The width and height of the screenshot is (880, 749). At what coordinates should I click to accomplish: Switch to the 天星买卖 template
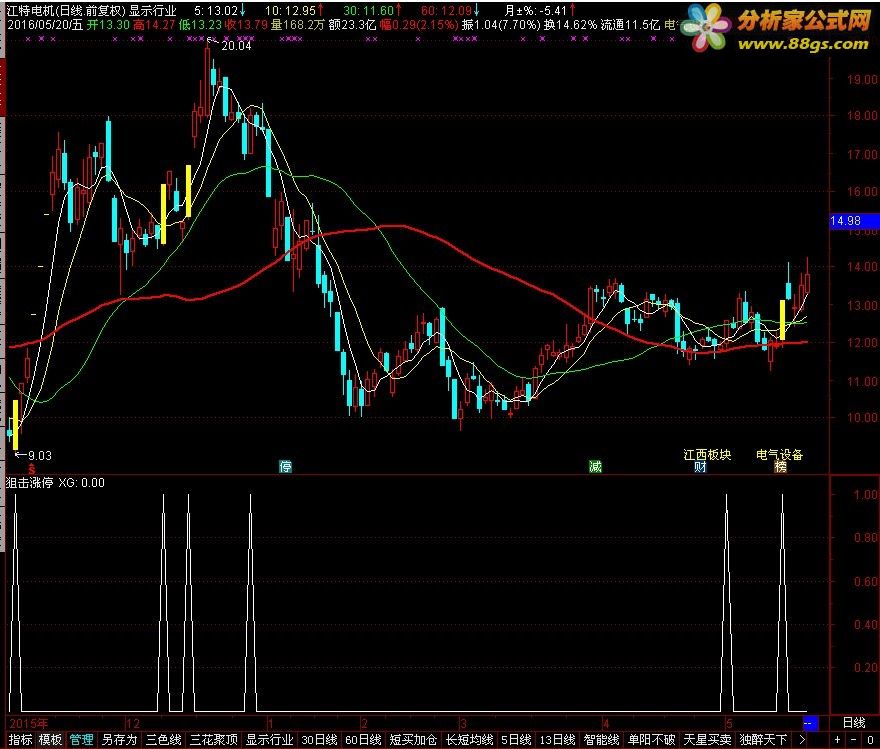click(x=707, y=739)
